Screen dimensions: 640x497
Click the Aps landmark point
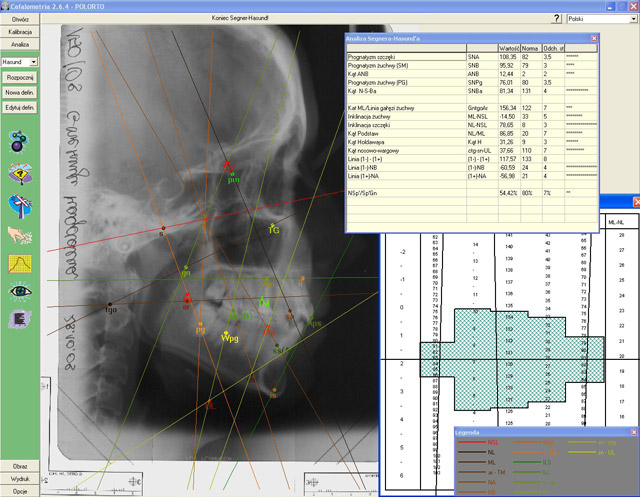[x=311, y=318]
